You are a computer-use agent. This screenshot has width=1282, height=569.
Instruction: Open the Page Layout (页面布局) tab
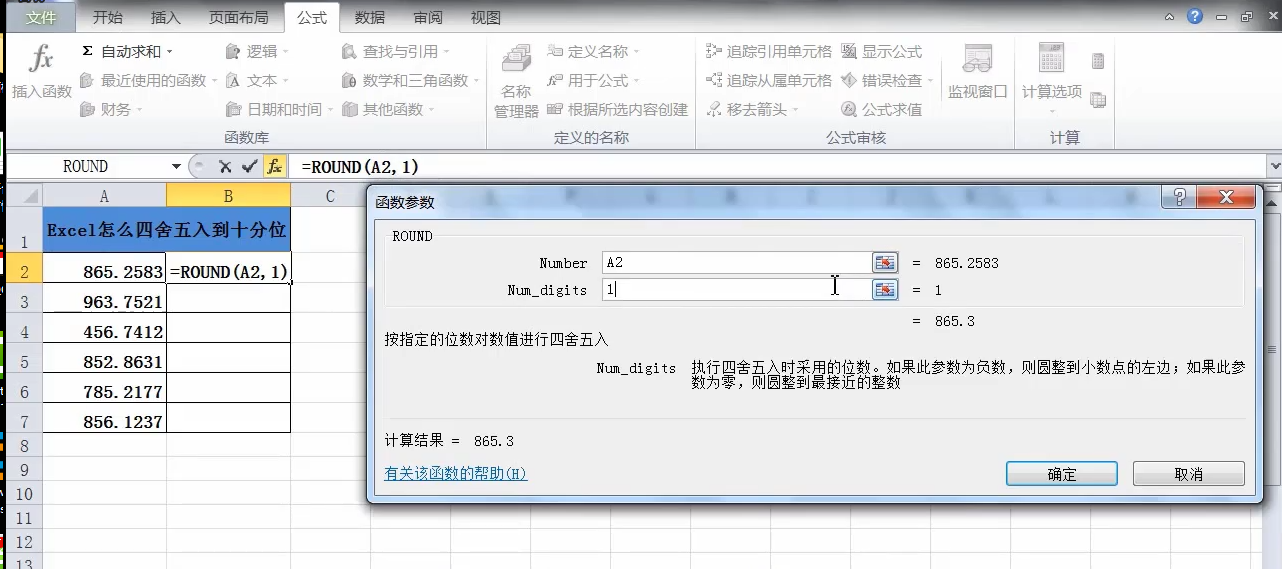(x=238, y=17)
